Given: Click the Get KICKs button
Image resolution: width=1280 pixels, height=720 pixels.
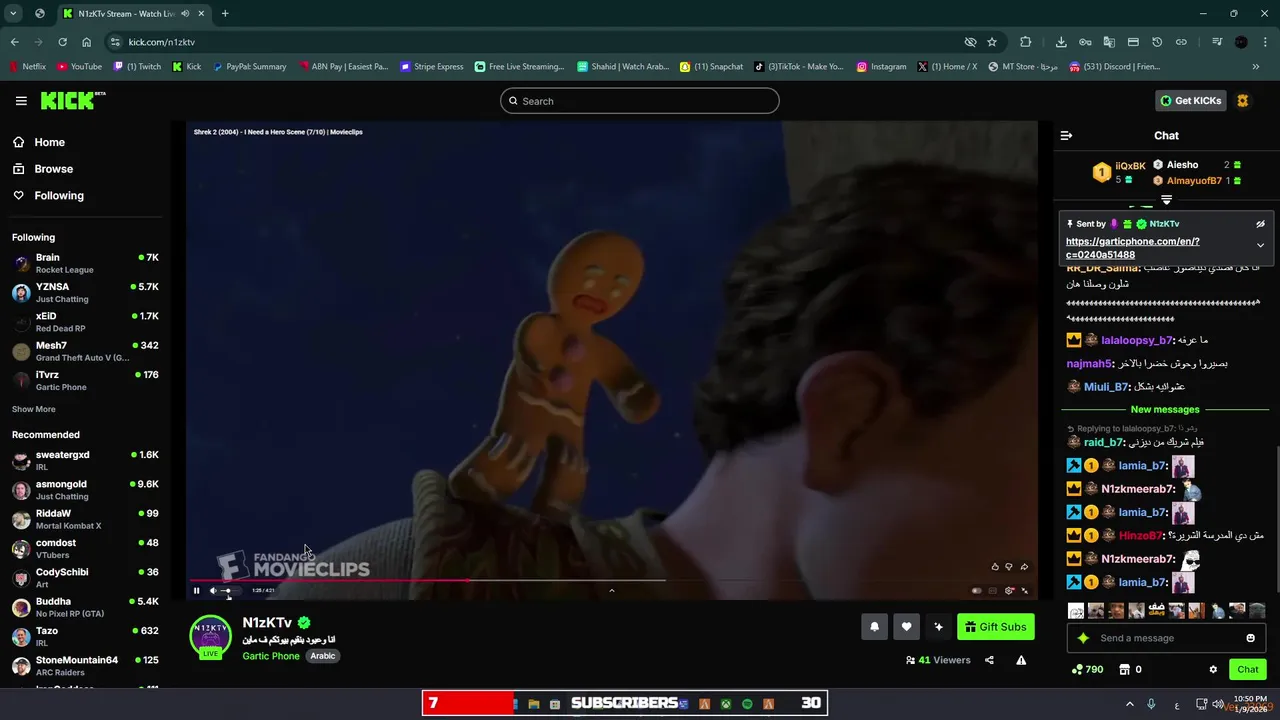Looking at the screenshot, I should coord(1190,101).
